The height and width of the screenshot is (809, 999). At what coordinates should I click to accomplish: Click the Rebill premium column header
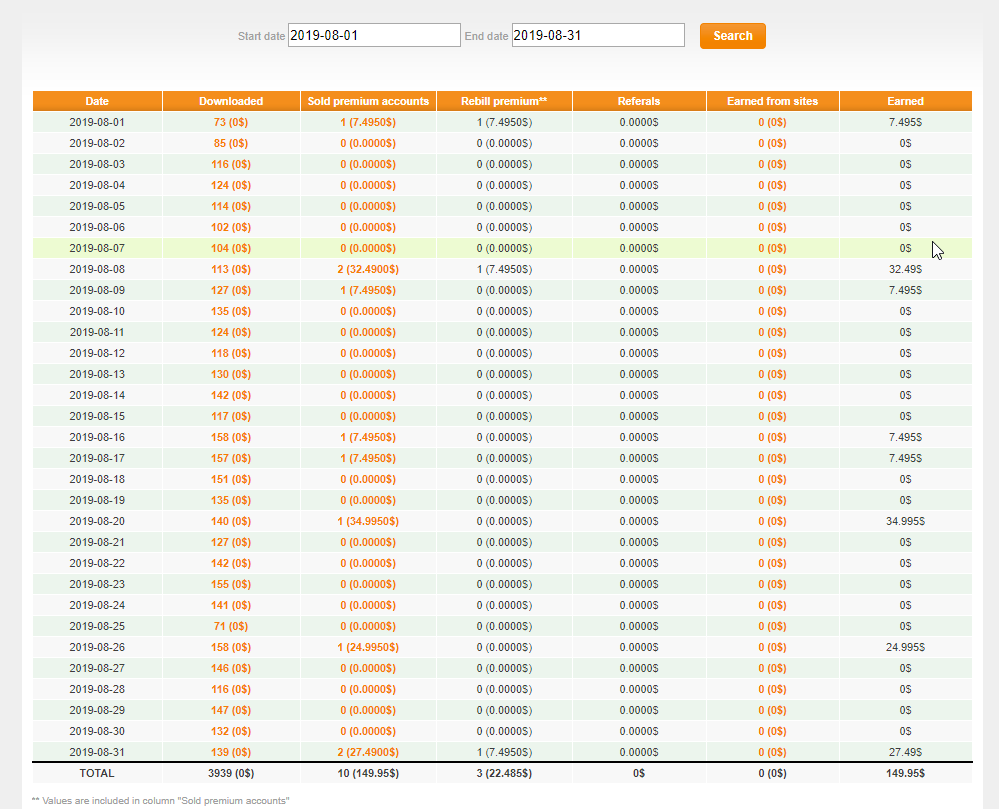coord(504,101)
